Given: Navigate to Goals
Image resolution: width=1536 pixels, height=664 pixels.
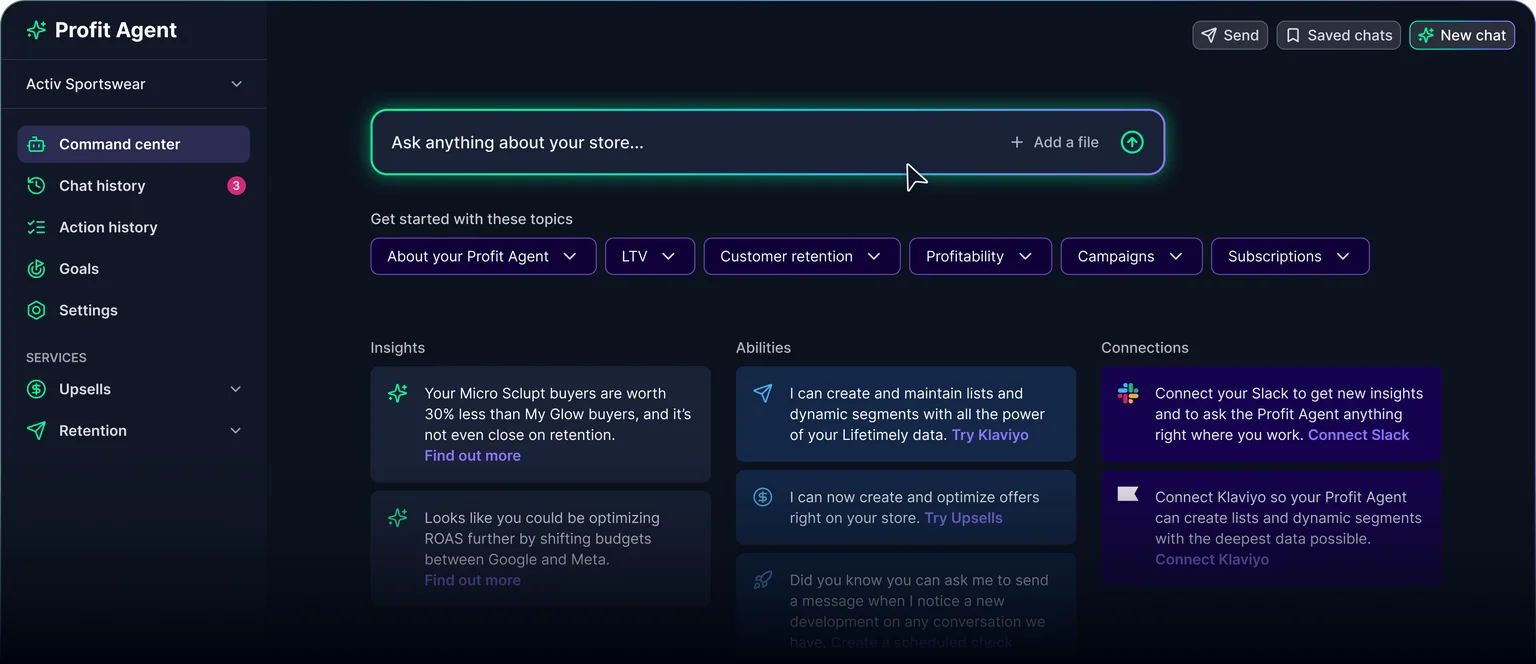Looking at the screenshot, I should [134, 268].
